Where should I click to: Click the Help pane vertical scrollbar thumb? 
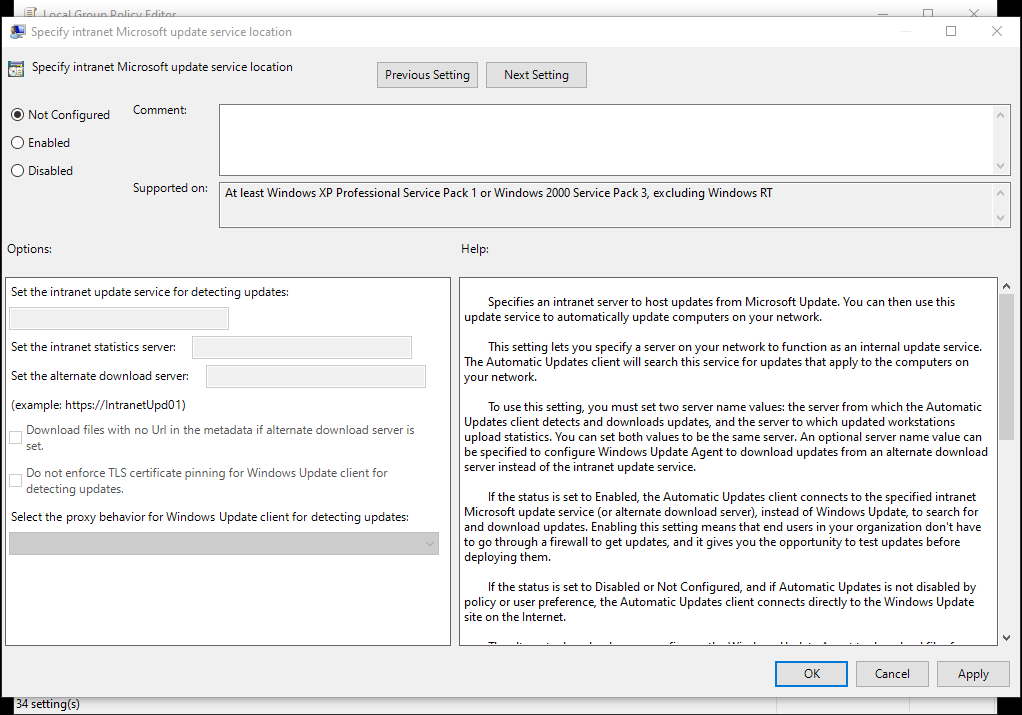[1006, 366]
